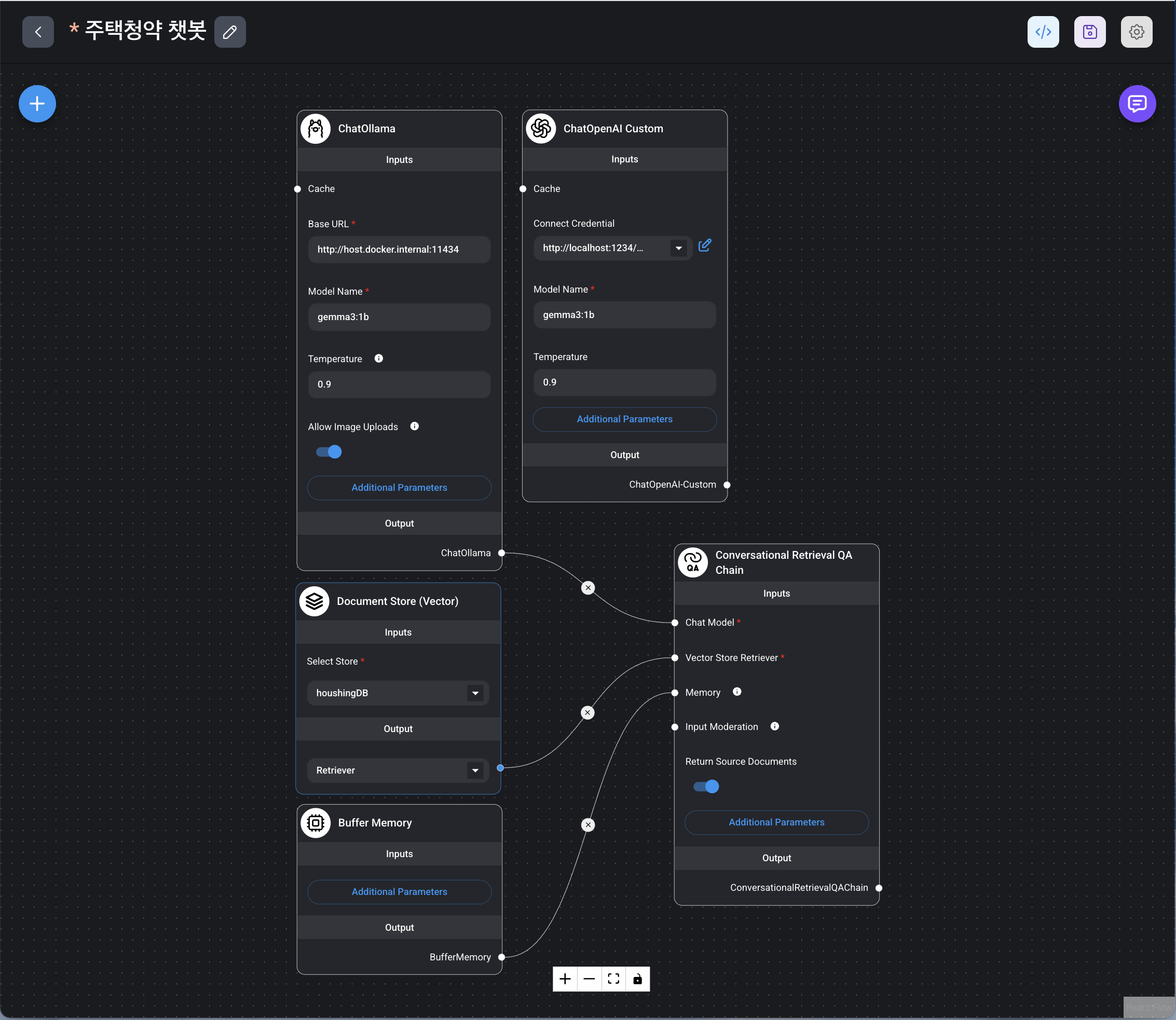1176x1020 pixels.
Task: Edit chatflow name with pencil icon
Action: pyautogui.click(x=230, y=32)
